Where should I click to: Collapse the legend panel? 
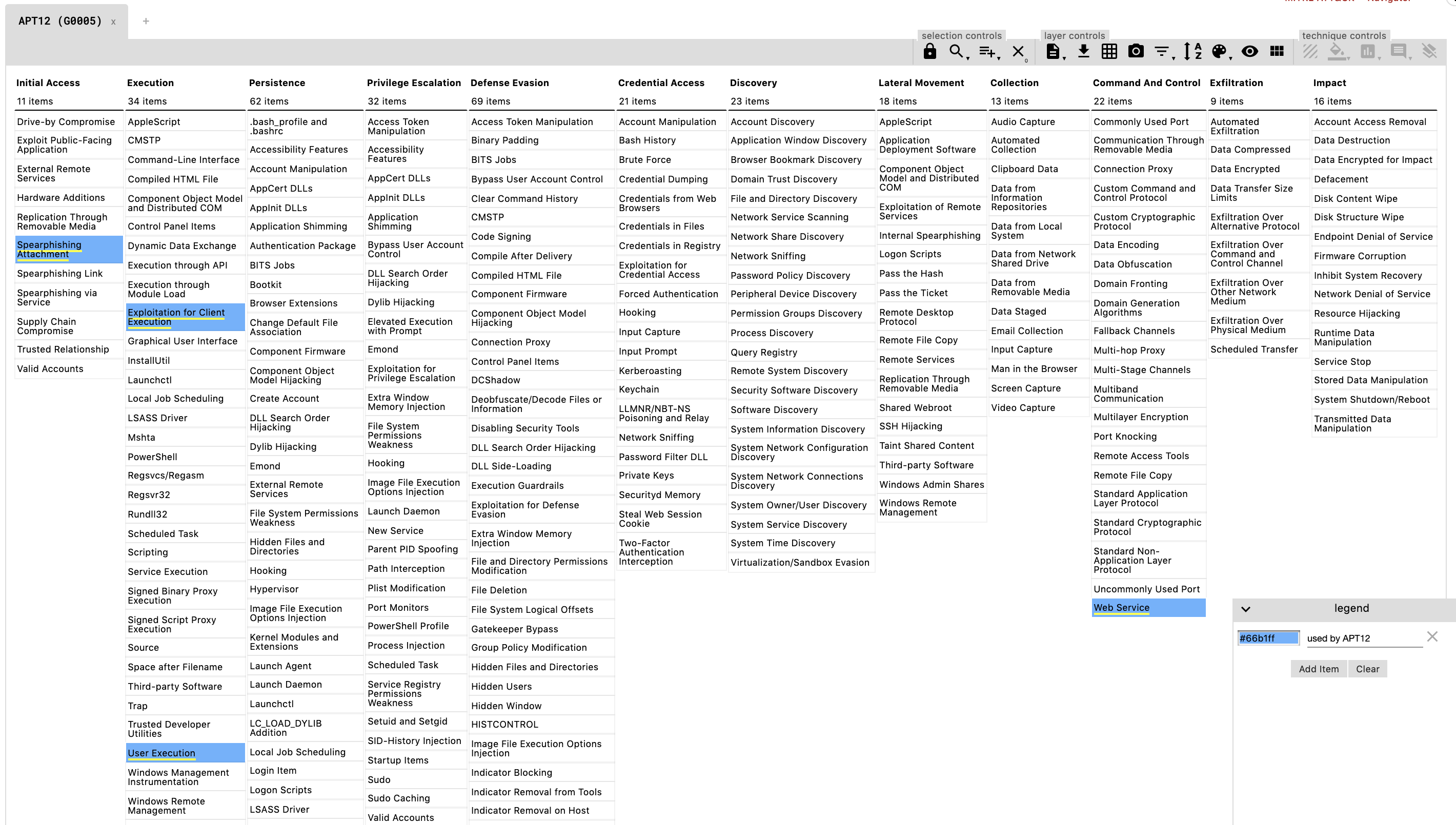click(1245, 609)
